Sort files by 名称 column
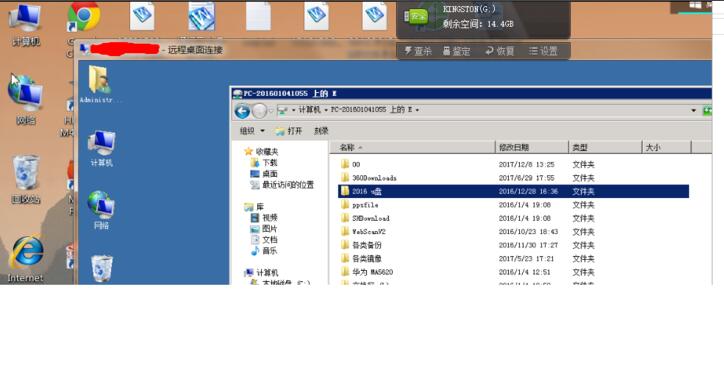 pyautogui.click(x=412, y=147)
